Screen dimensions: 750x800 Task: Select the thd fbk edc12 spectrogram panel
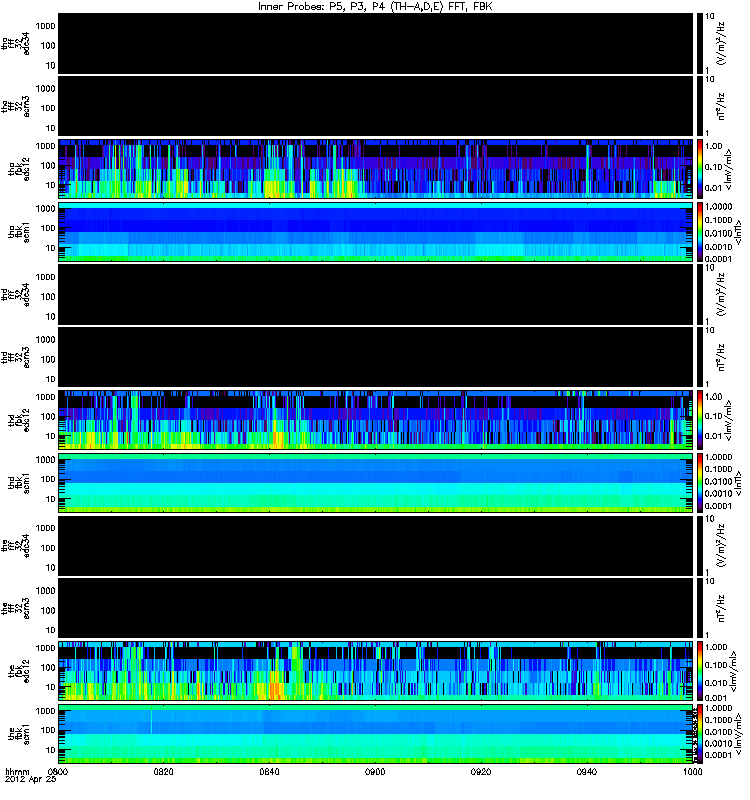pyautogui.click(x=376, y=420)
